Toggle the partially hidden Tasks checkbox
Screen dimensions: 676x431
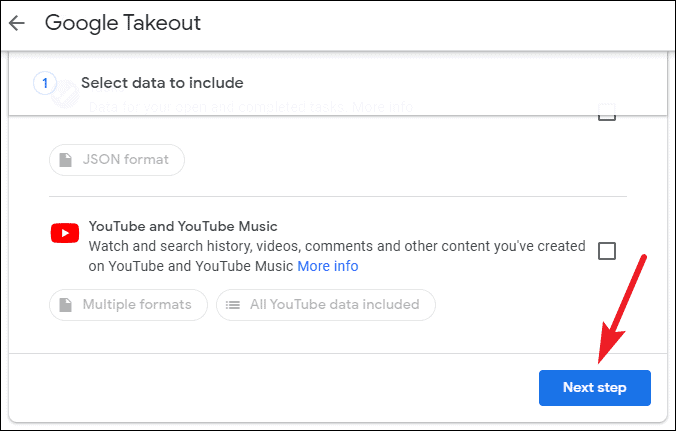(606, 113)
